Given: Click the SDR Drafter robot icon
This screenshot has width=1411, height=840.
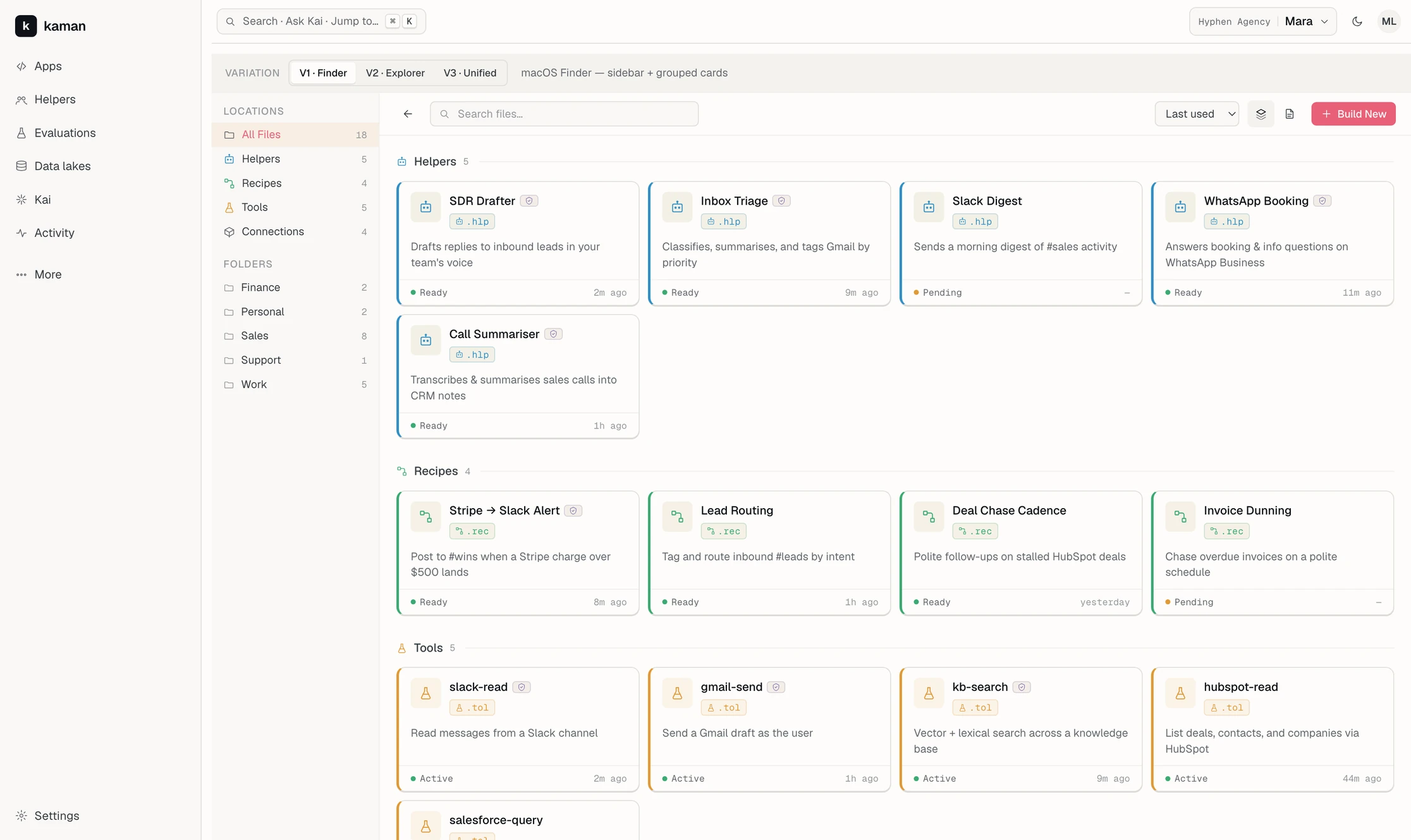Looking at the screenshot, I should tap(425, 207).
